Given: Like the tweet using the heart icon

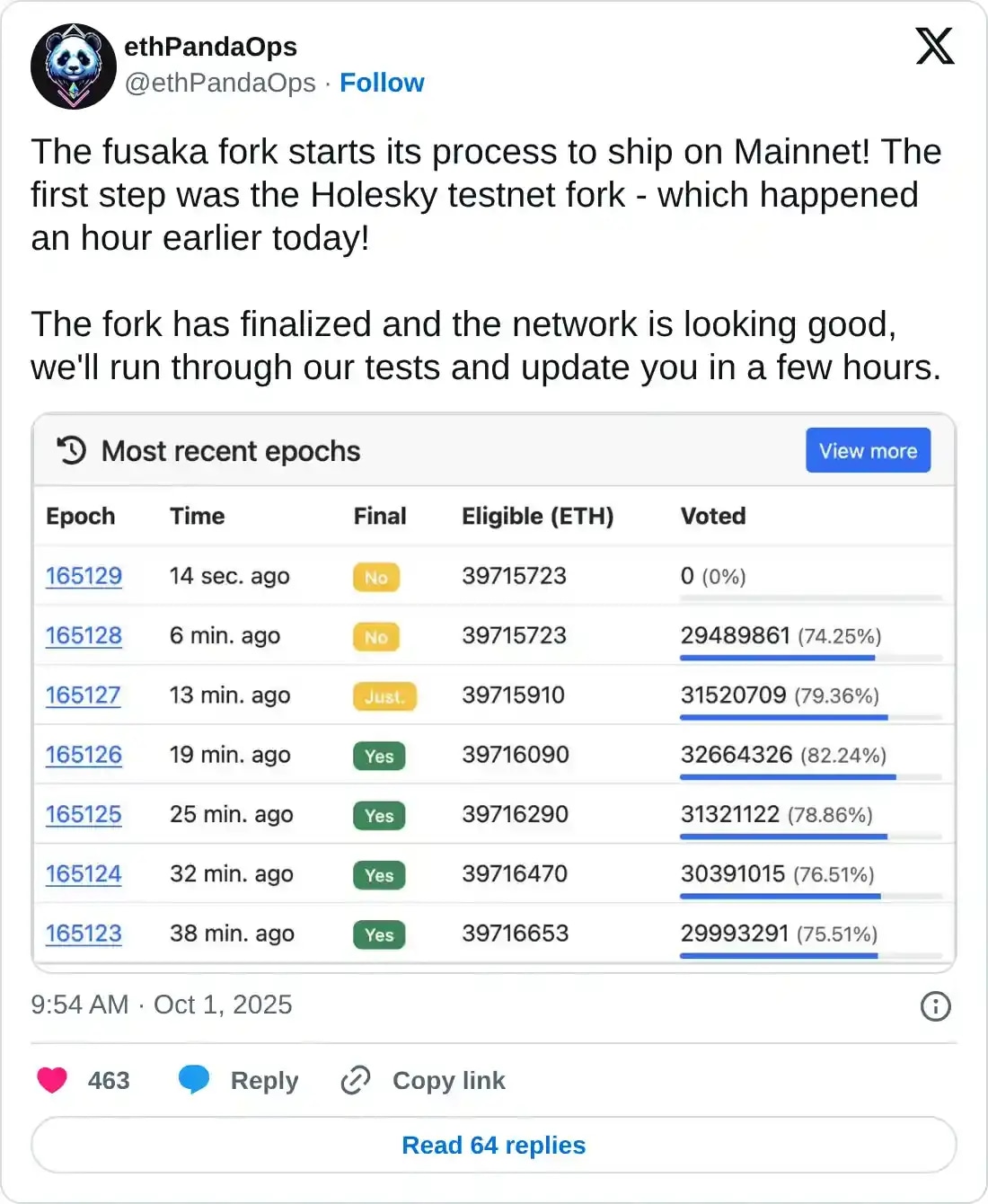Looking at the screenshot, I should (52, 1080).
